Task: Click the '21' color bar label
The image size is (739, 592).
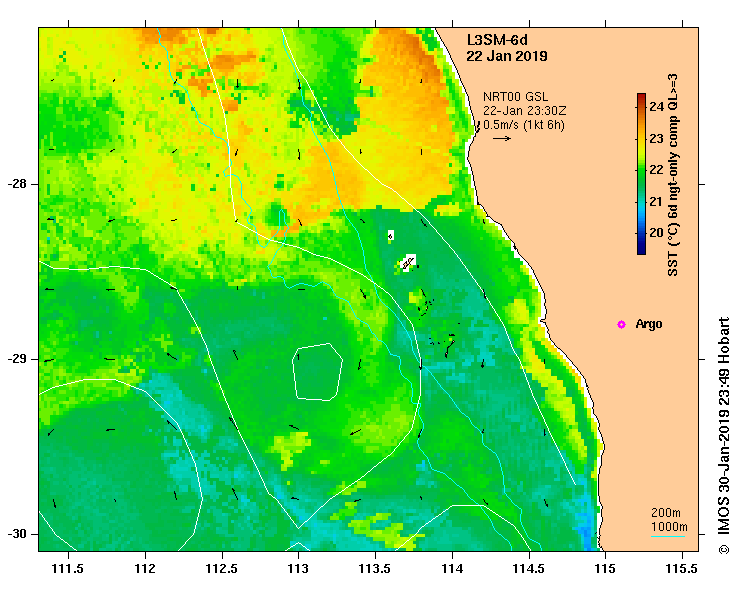Action: (x=657, y=201)
